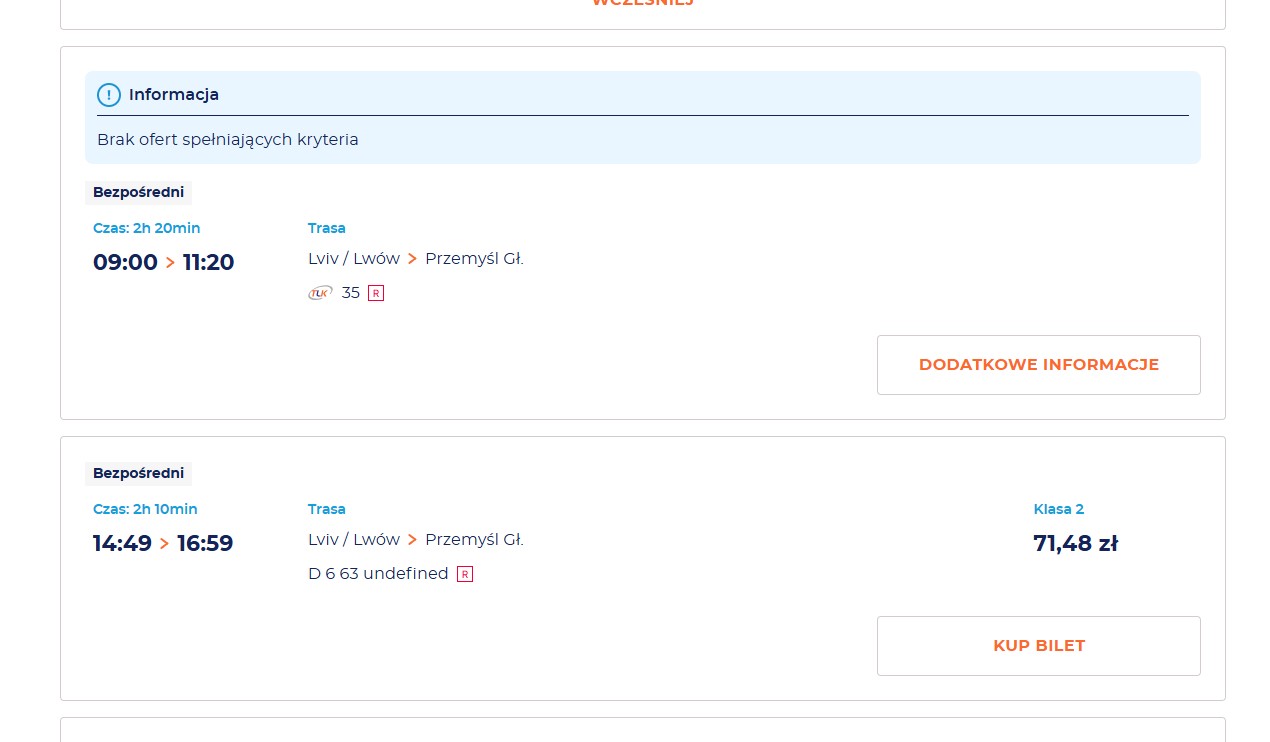Click the orange arrow between 09:00 and 11:20
The width and height of the screenshot is (1270, 742).
tap(170, 263)
